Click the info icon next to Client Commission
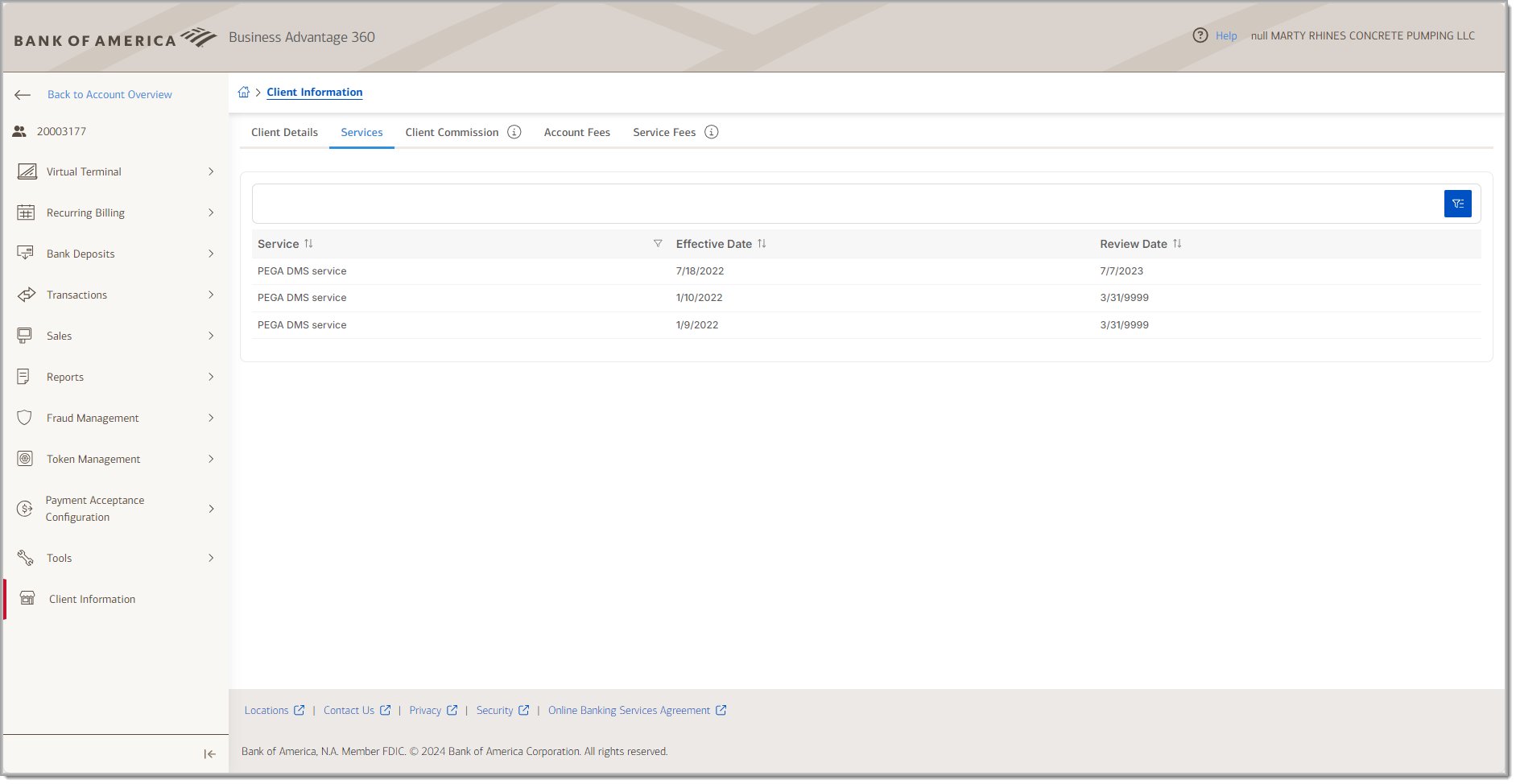This screenshot has height=784, width=1516. click(515, 132)
